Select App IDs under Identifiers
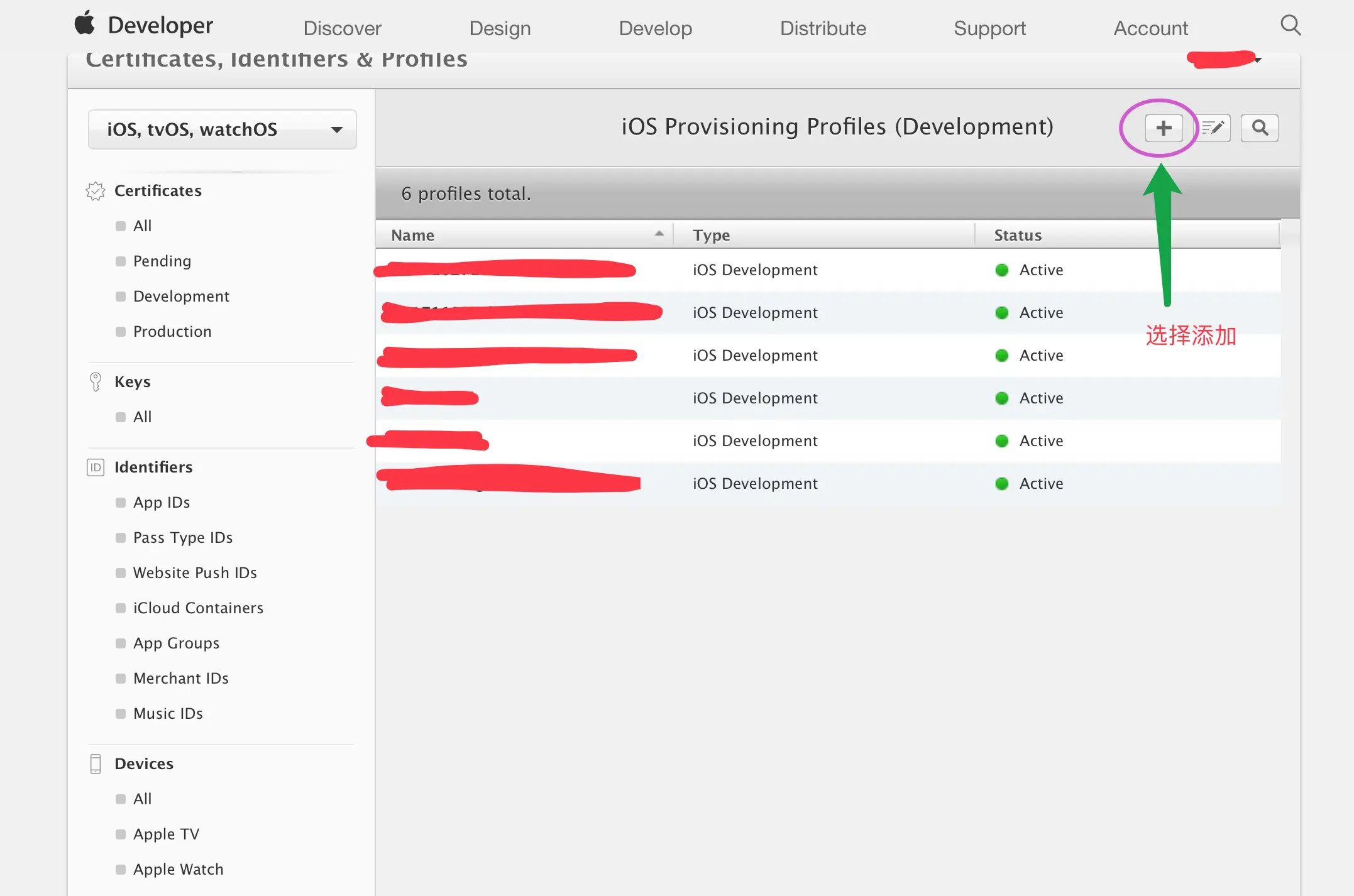 [x=162, y=503]
